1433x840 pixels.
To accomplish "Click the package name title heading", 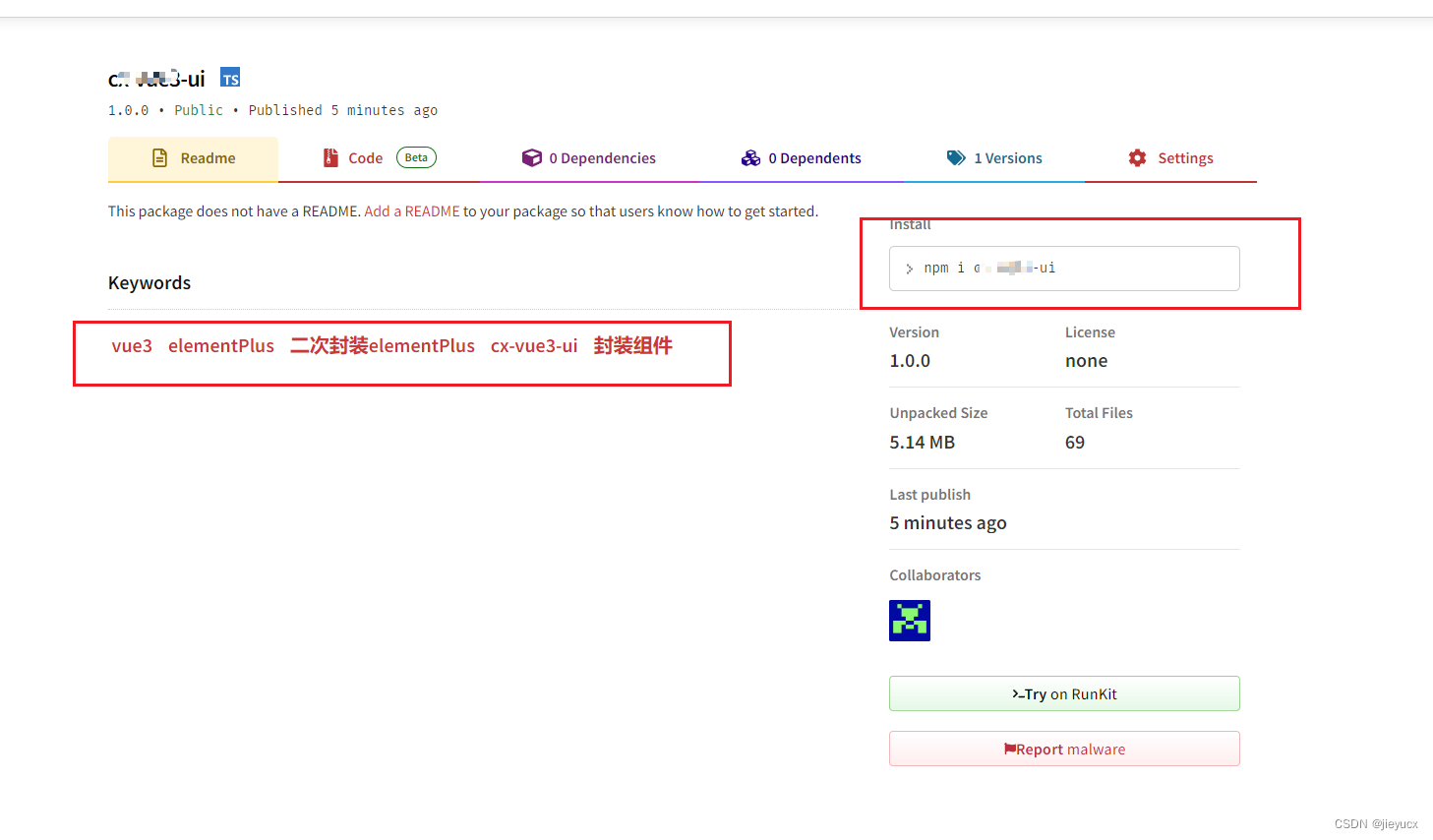I will pos(156,79).
